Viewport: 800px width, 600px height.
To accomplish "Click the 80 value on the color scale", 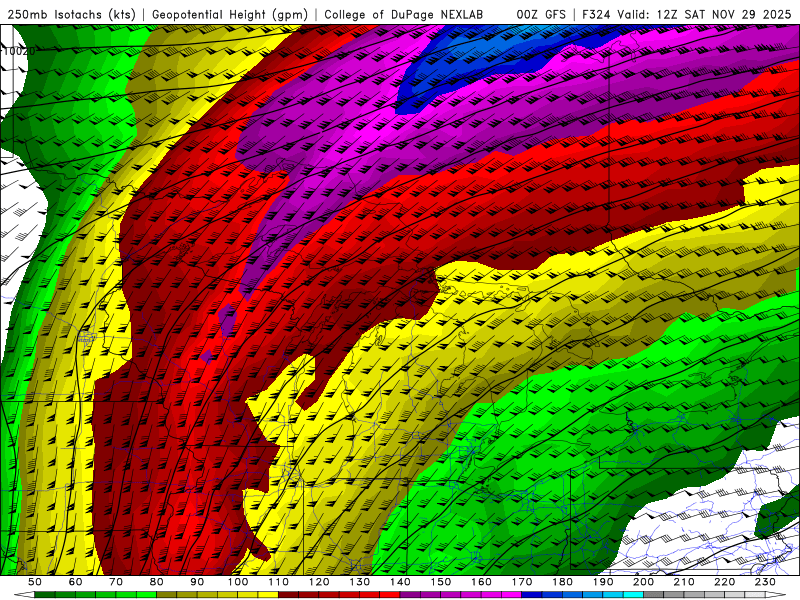I will coord(157,582).
